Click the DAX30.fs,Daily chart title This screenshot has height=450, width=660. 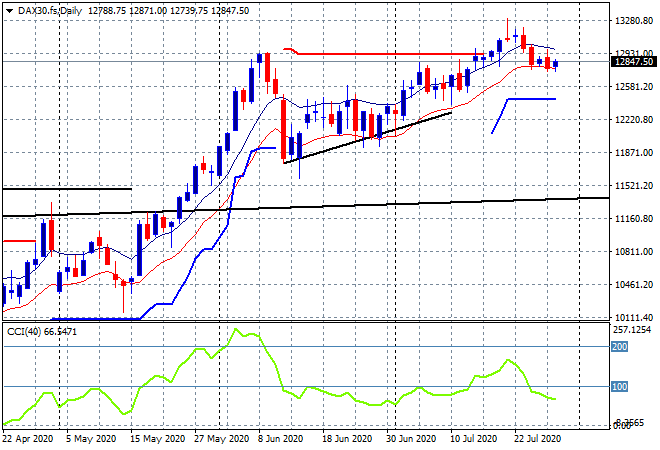point(50,11)
